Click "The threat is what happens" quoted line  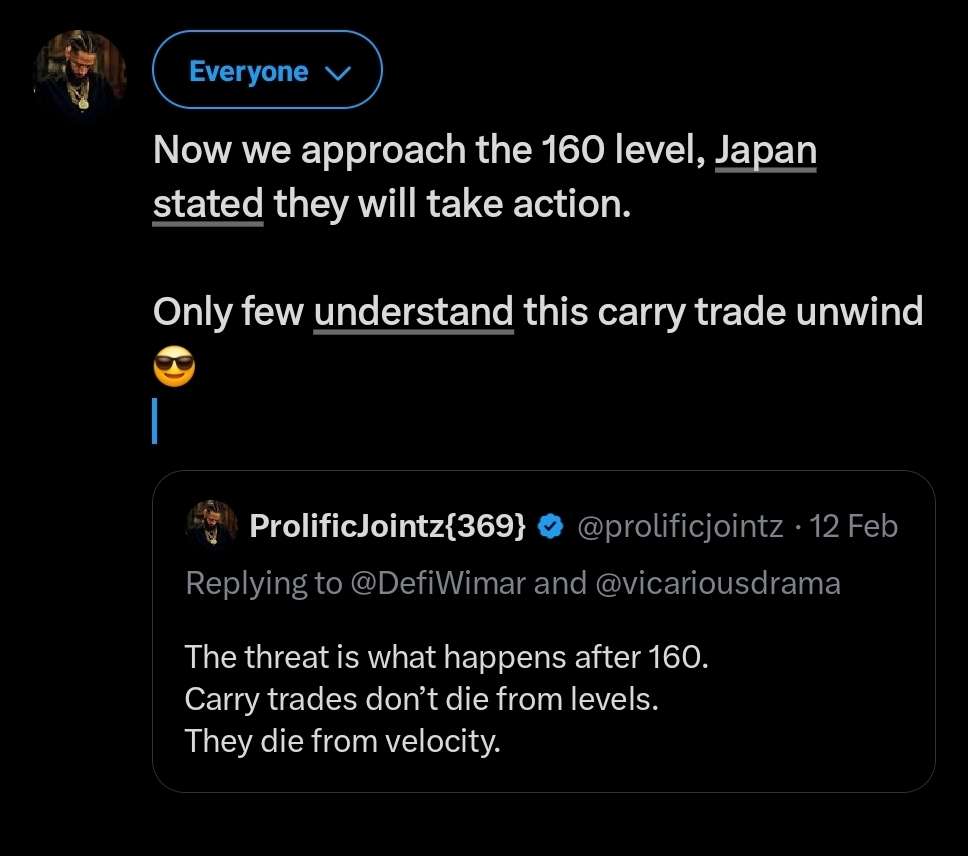[x=451, y=656]
